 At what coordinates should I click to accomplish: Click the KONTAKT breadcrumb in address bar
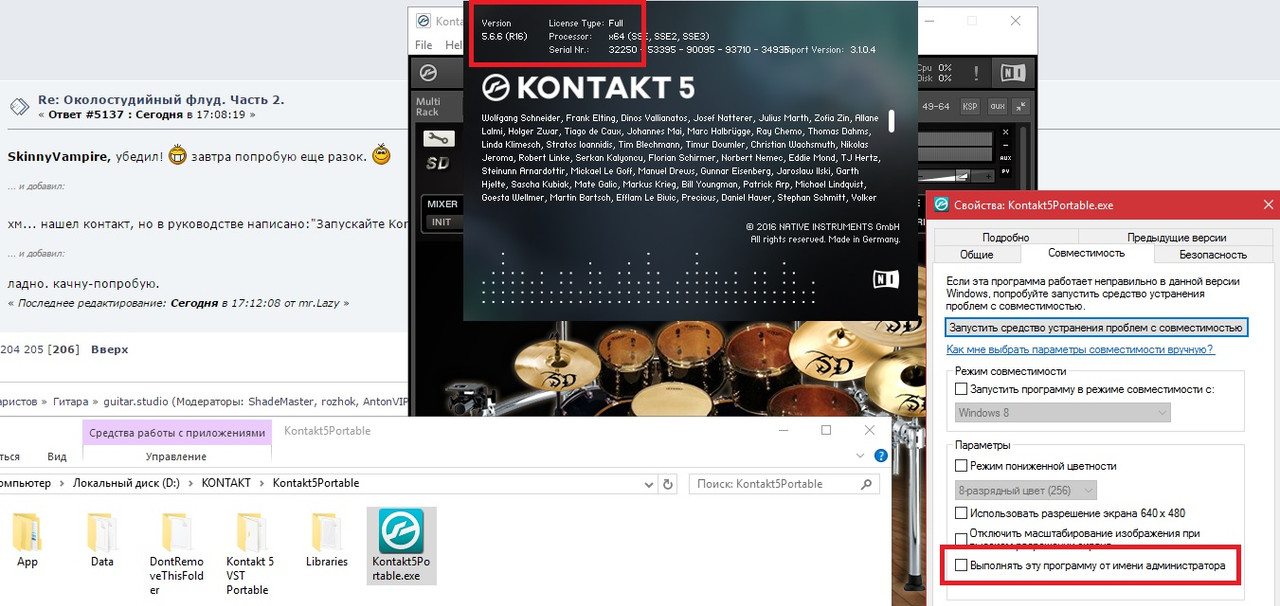(226, 483)
